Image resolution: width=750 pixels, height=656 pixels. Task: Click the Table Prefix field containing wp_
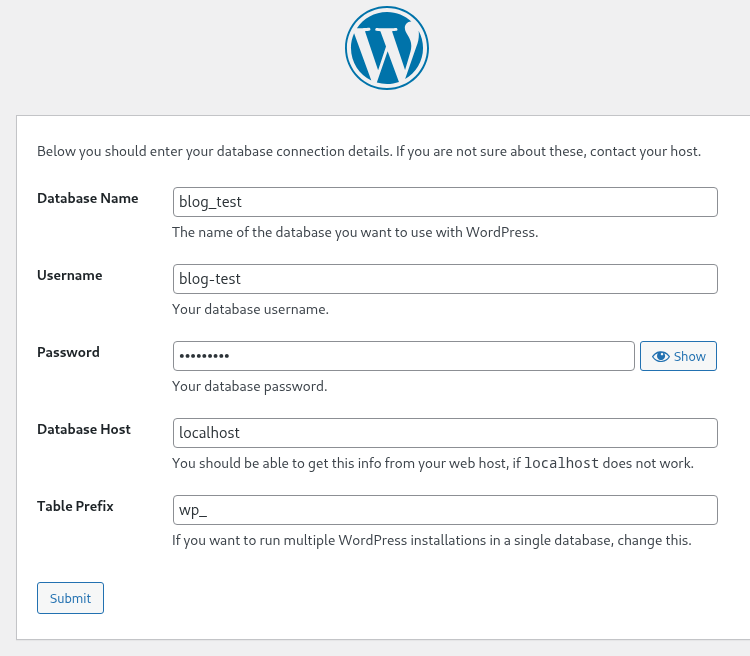click(x=445, y=510)
